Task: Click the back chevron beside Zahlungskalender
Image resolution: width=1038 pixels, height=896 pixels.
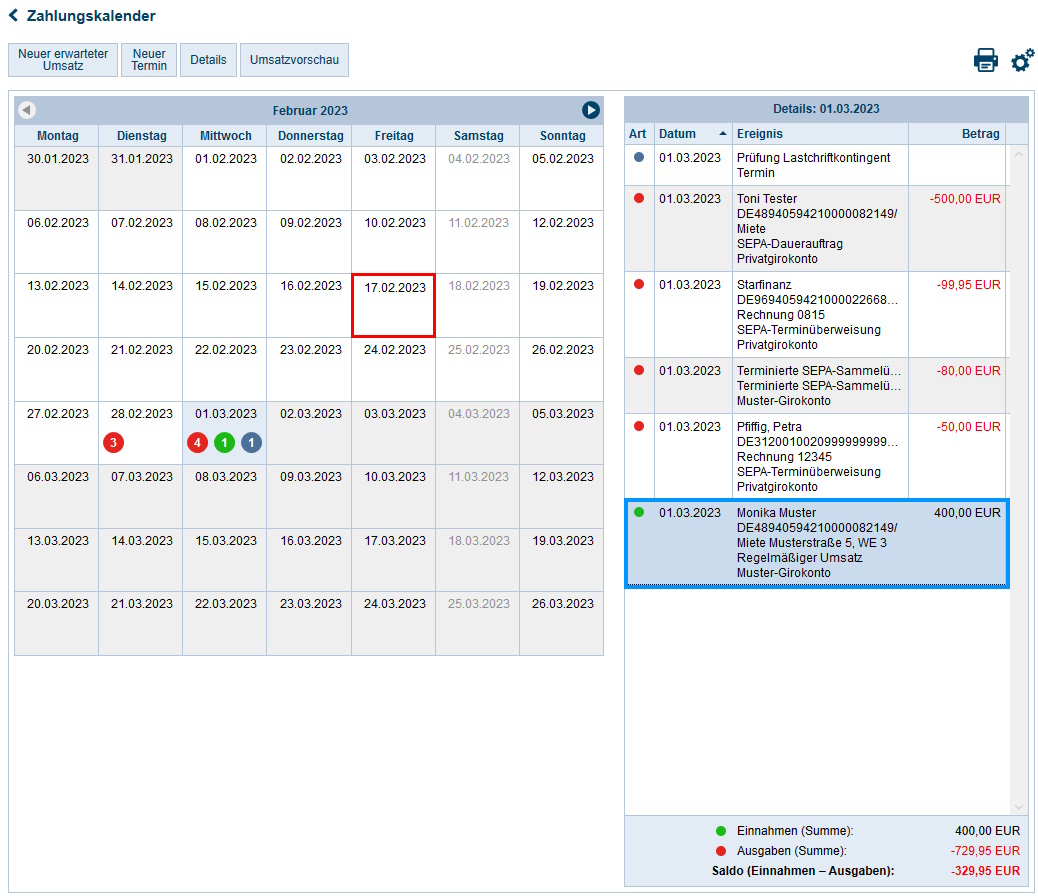Action: point(13,16)
